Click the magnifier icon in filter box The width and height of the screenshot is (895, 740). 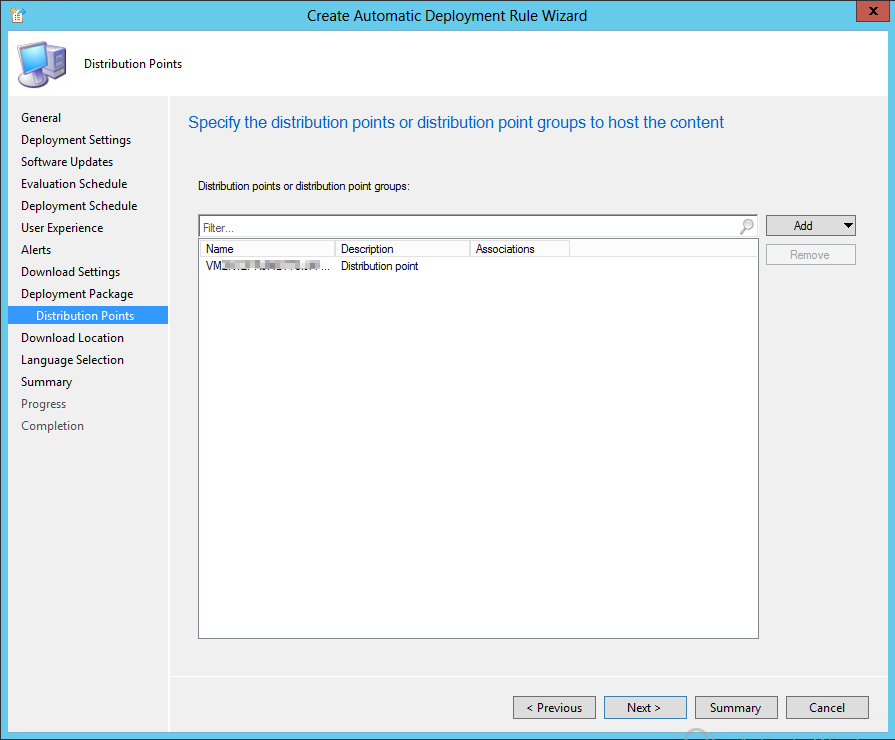point(747,227)
